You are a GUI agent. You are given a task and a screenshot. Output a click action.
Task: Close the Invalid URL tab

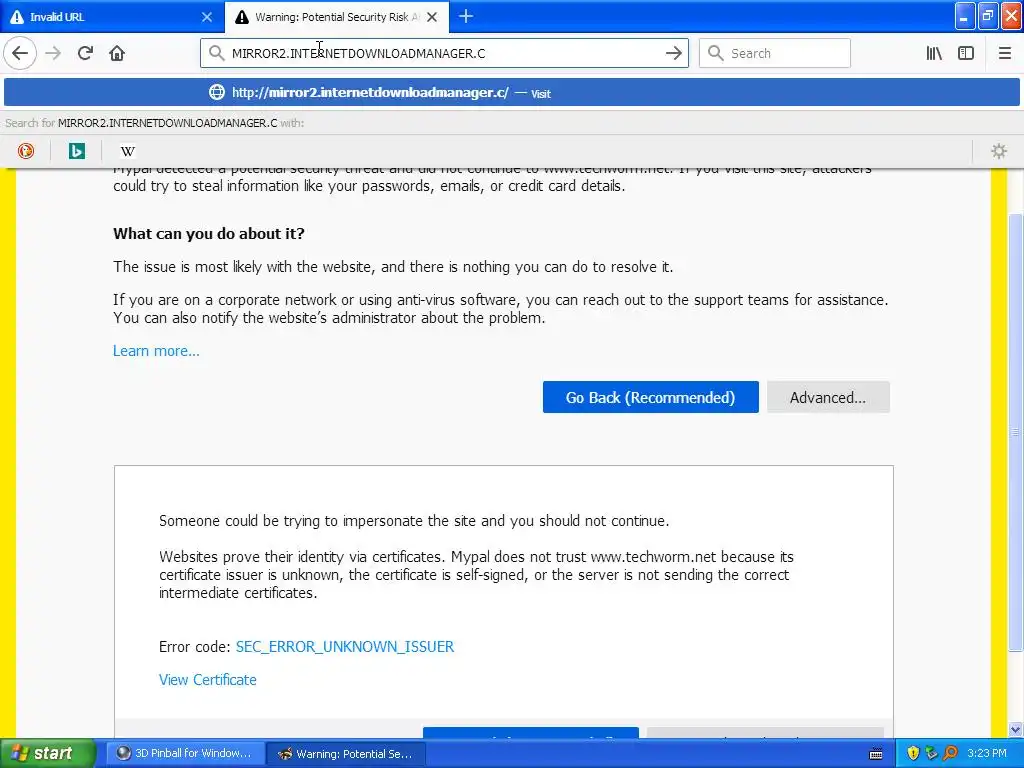[x=206, y=17]
